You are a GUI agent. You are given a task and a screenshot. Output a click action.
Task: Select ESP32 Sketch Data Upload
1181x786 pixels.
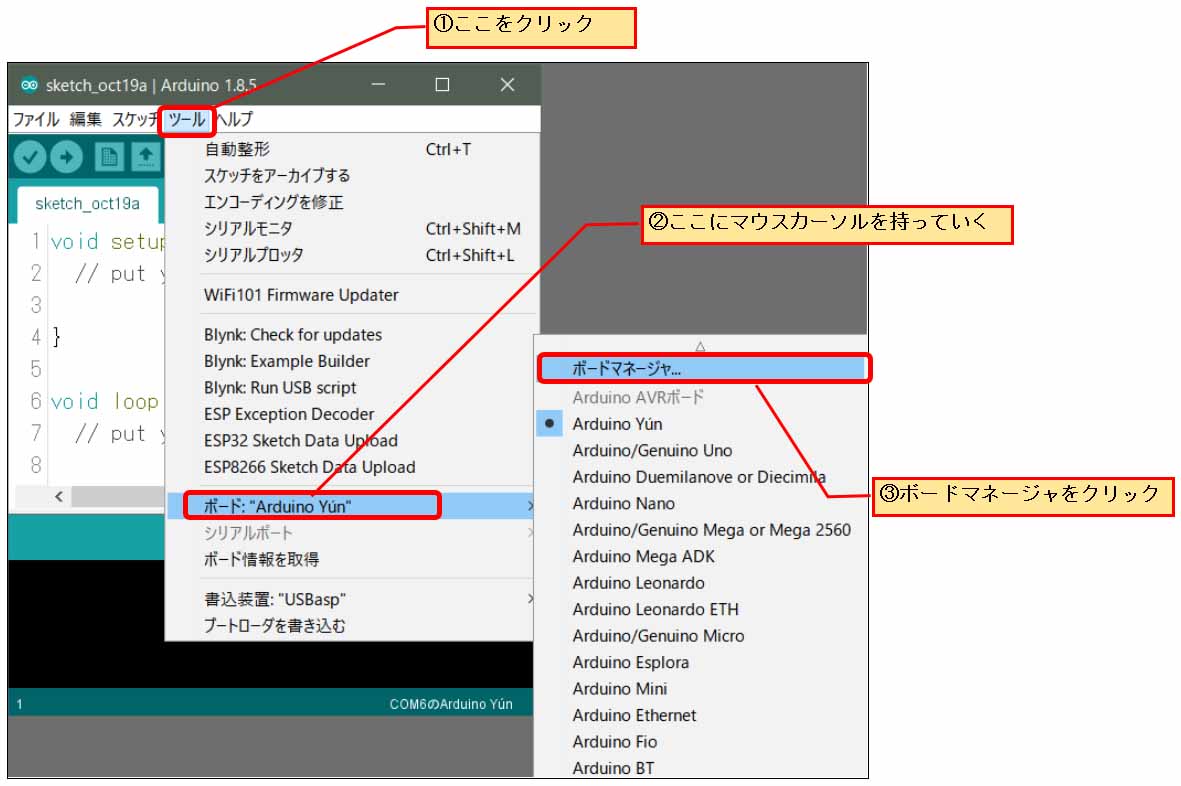tap(350, 440)
